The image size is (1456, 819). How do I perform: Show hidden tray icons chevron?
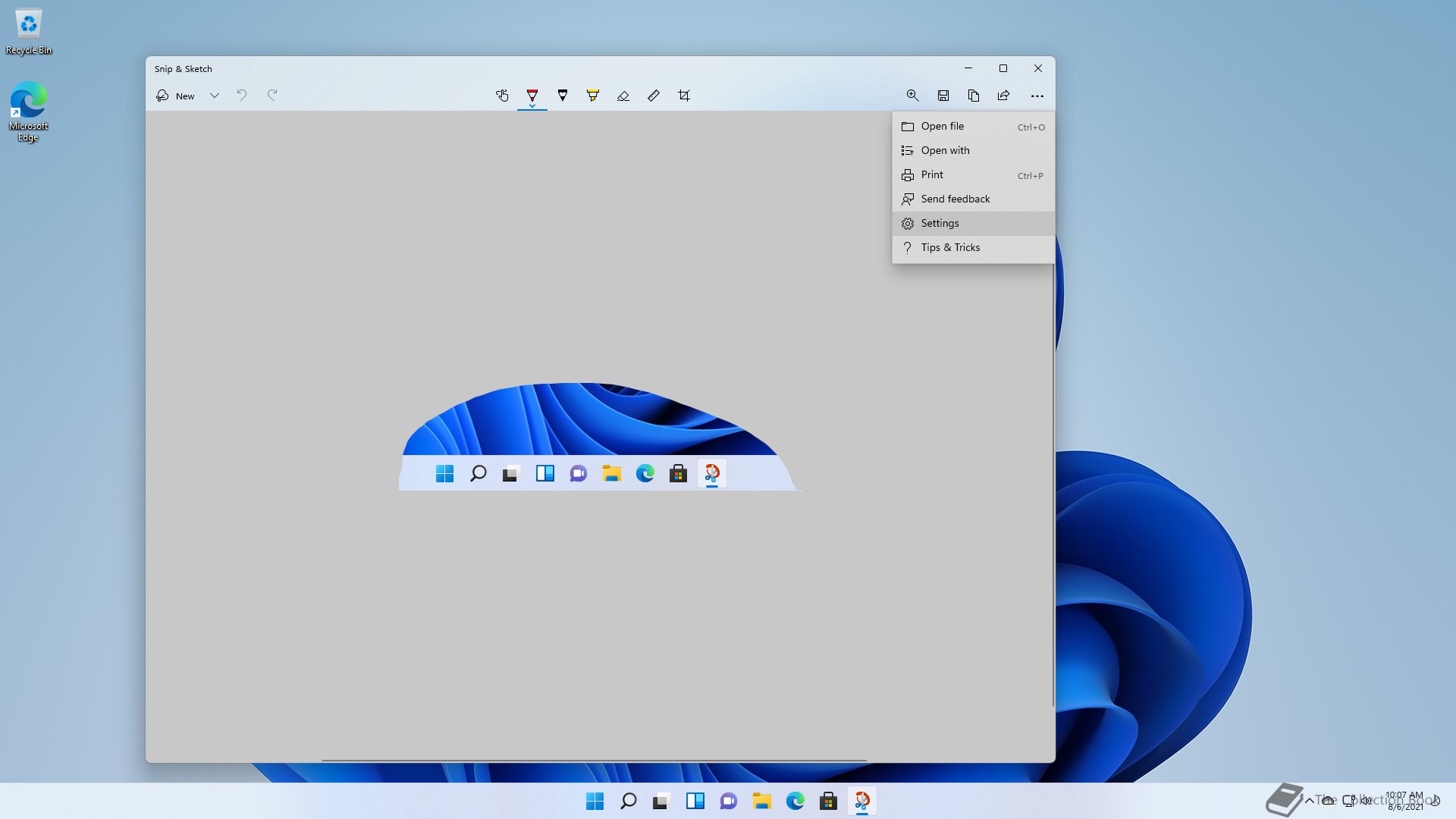pyautogui.click(x=1310, y=801)
